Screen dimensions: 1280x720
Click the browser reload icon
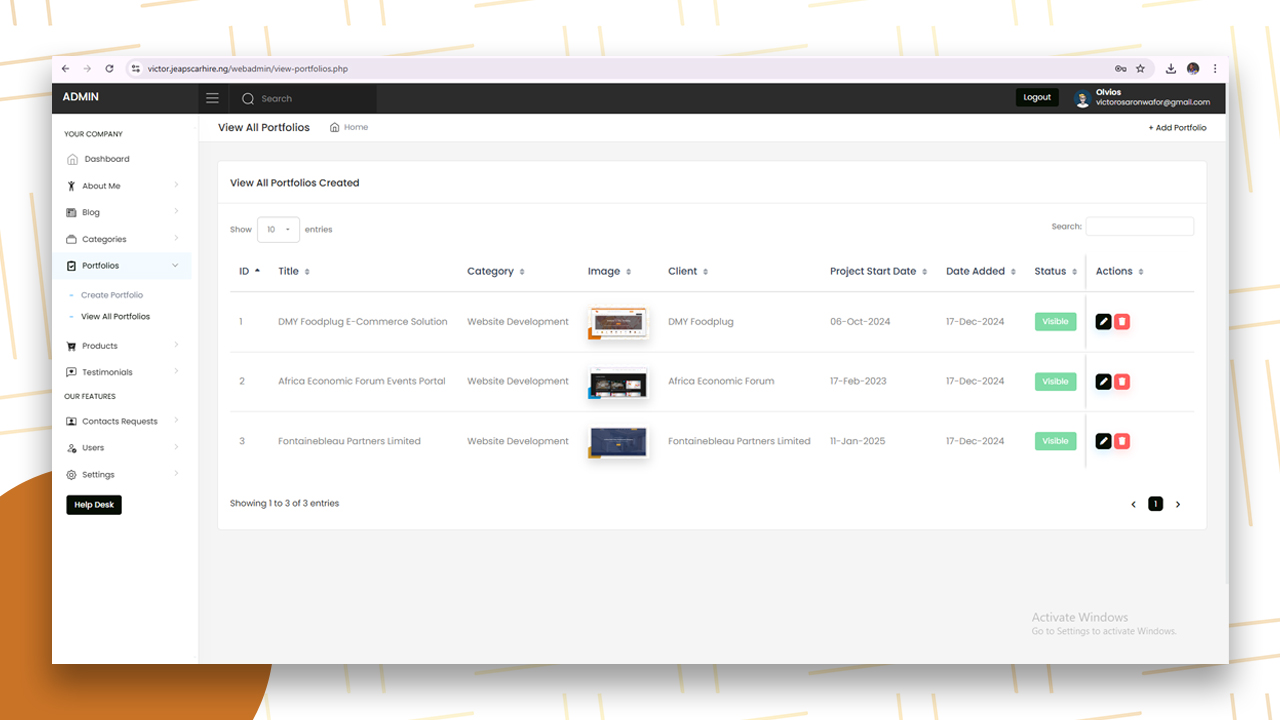coord(109,69)
